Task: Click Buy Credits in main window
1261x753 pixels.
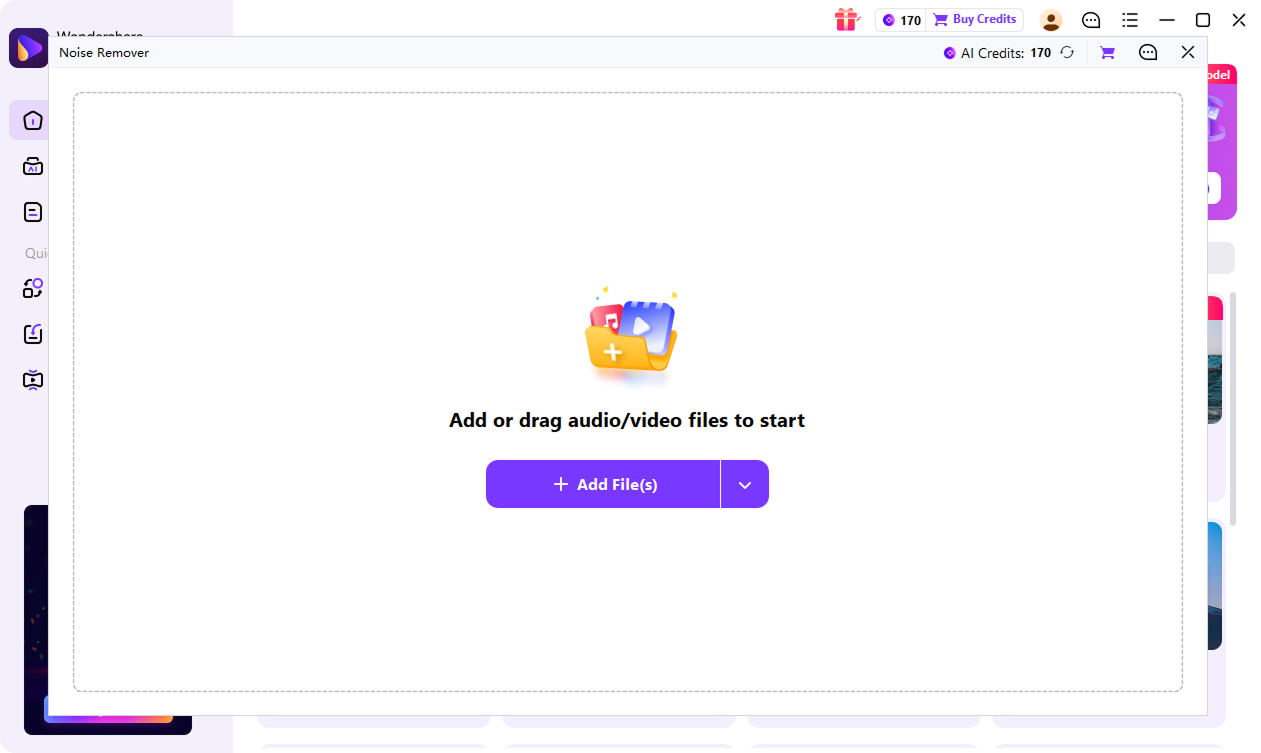Action: (x=975, y=20)
